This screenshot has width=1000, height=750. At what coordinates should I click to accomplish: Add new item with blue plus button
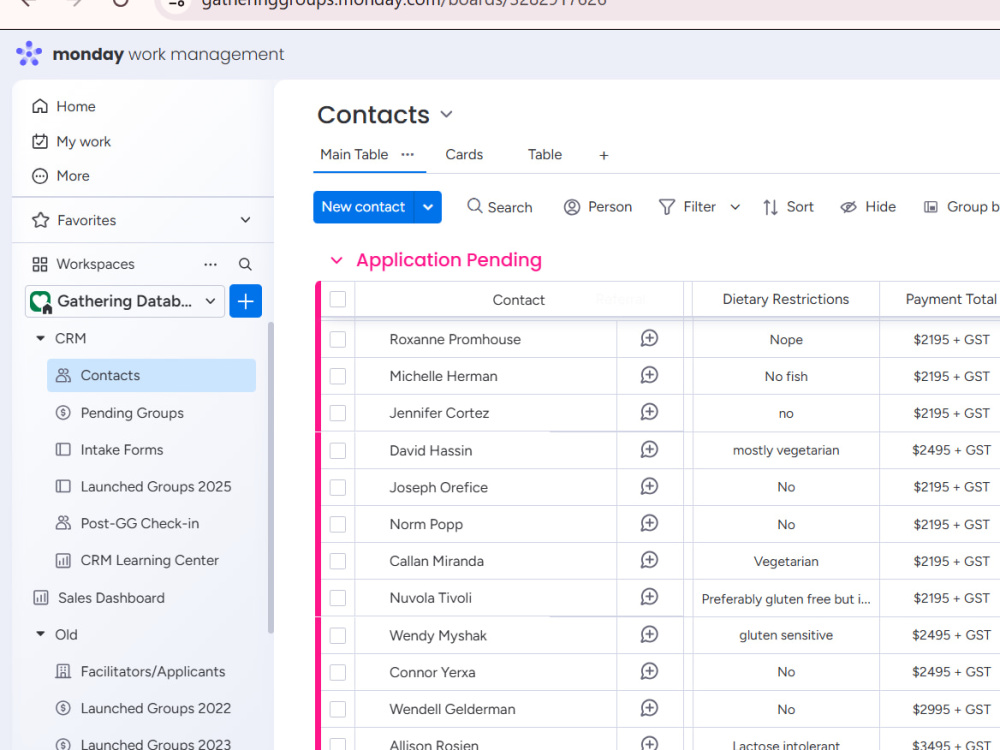tap(246, 301)
